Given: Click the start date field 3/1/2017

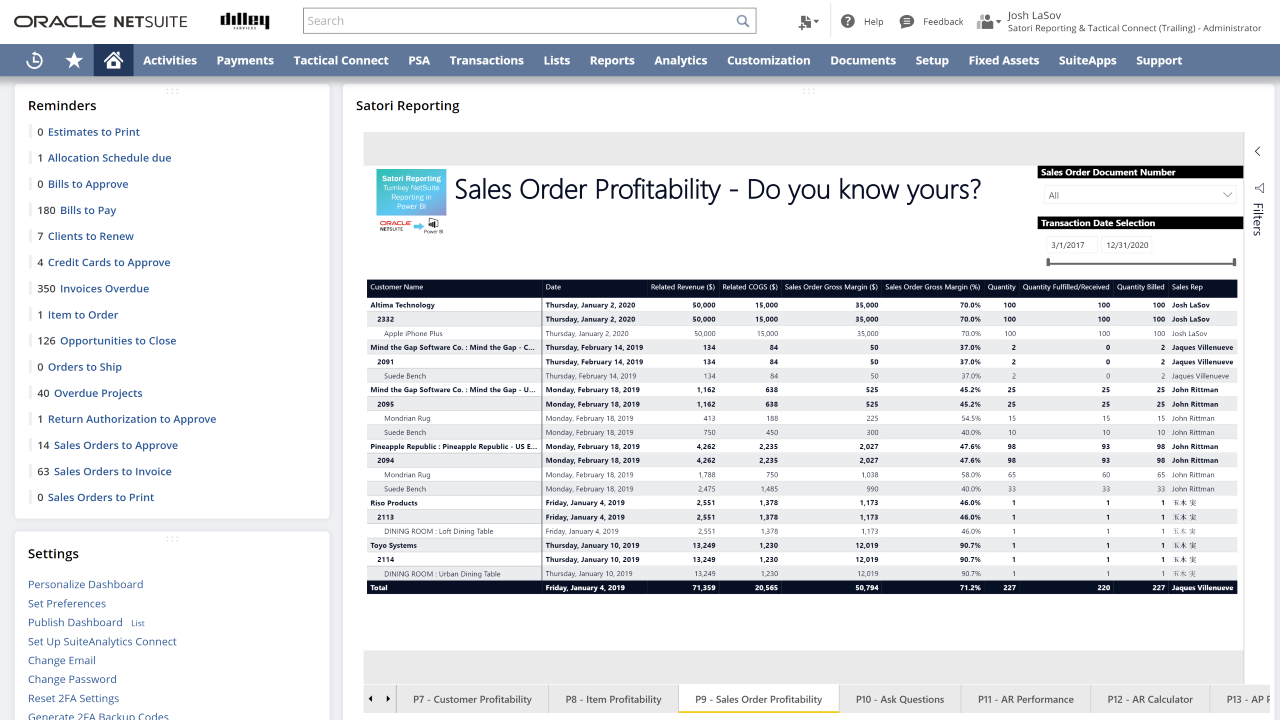Looking at the screenshot, I should coord(1069,245).
